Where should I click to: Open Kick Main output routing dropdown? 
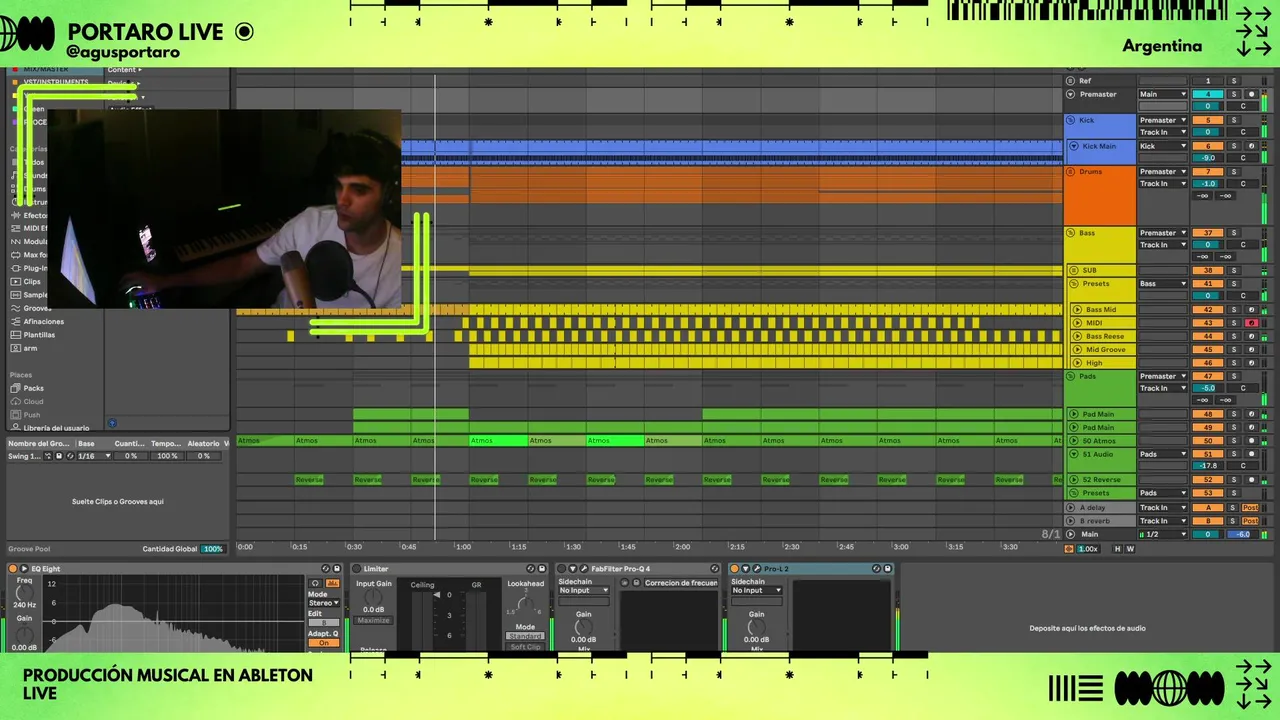[x=1163, y=146]
